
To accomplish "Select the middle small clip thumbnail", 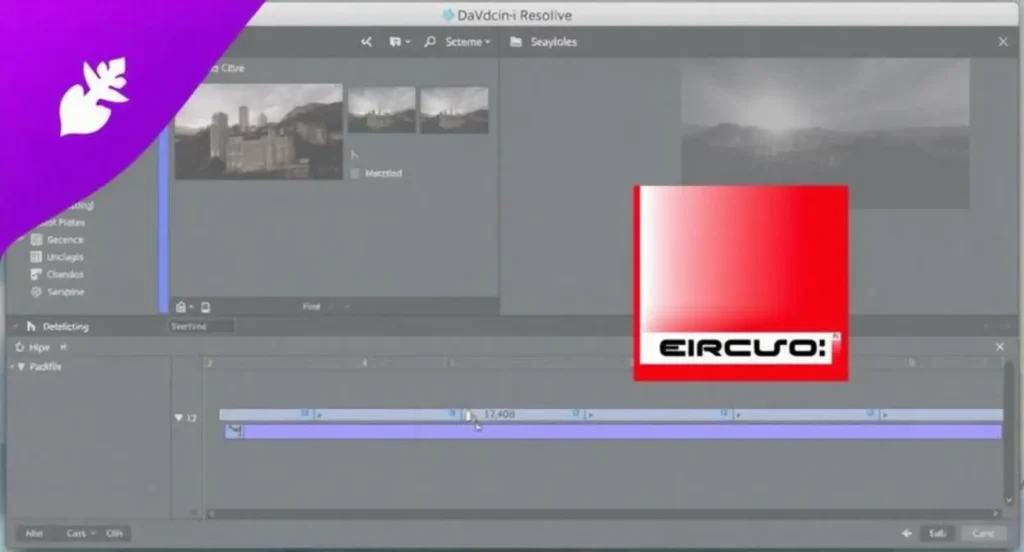I will (x=381, y=110).
